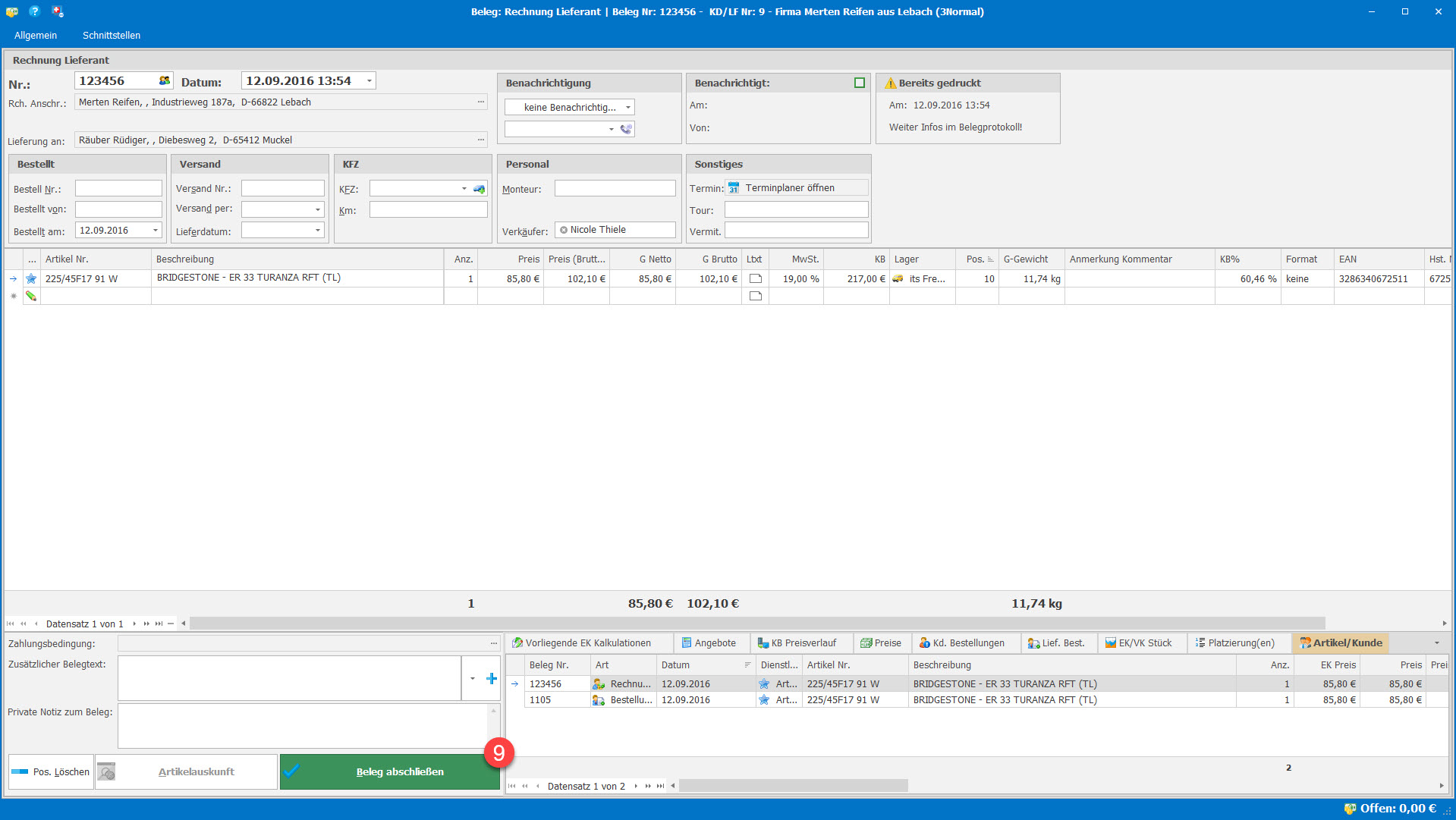This screenshot has height=820, width=1456.
Task: Toggle the Benachrichtigt checkbox
Action: coord(860,83)
